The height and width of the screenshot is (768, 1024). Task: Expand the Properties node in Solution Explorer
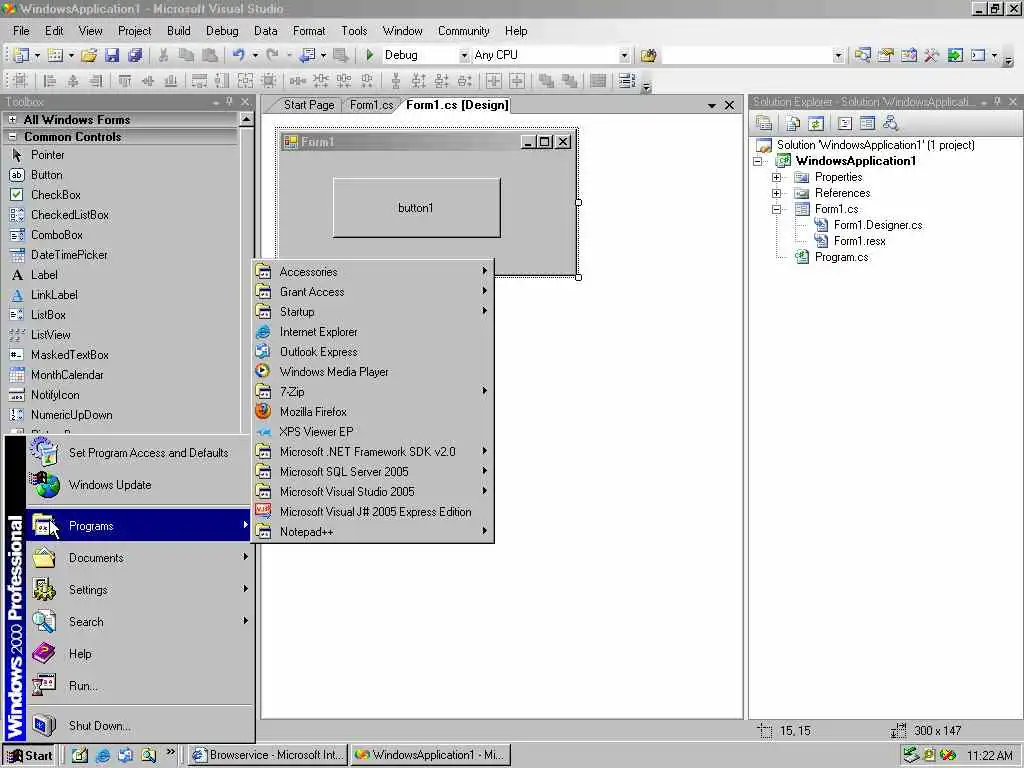point(776,178)
